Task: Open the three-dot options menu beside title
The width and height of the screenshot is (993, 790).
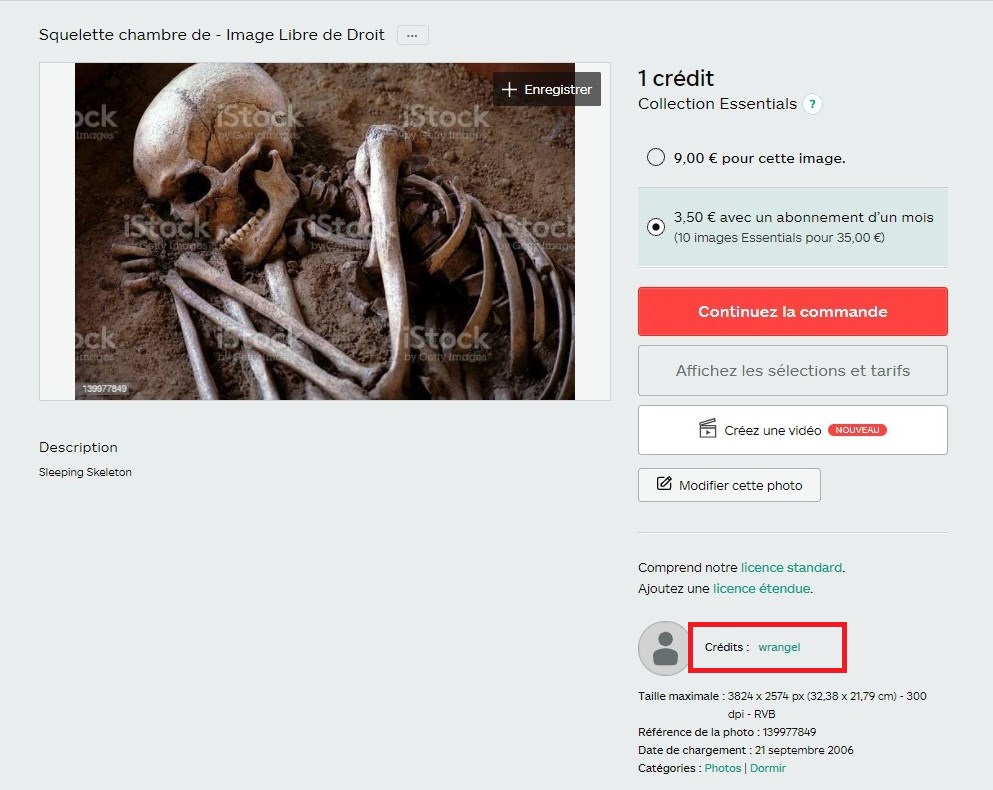Action: tap(412, 35)
